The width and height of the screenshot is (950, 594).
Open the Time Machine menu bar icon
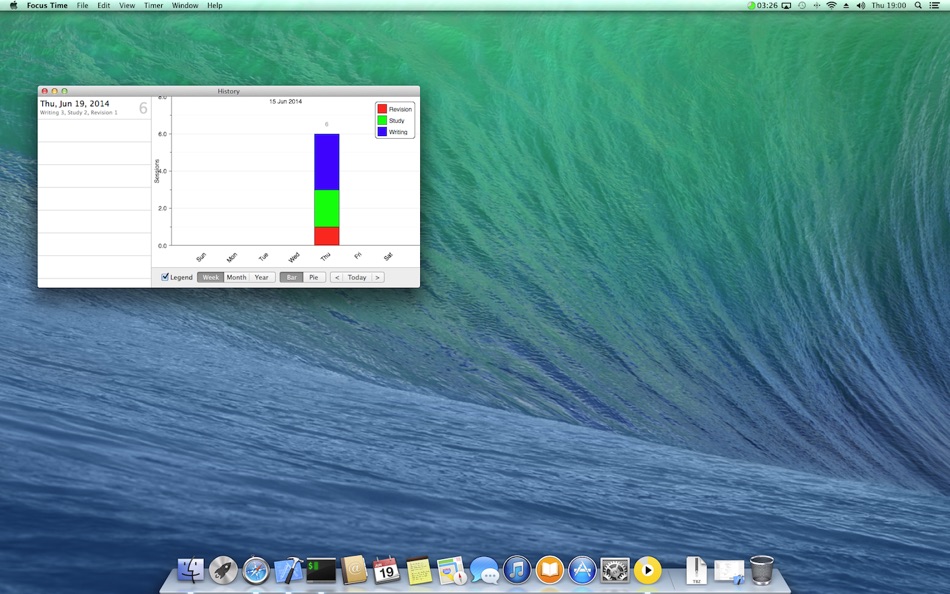[802, 5]
